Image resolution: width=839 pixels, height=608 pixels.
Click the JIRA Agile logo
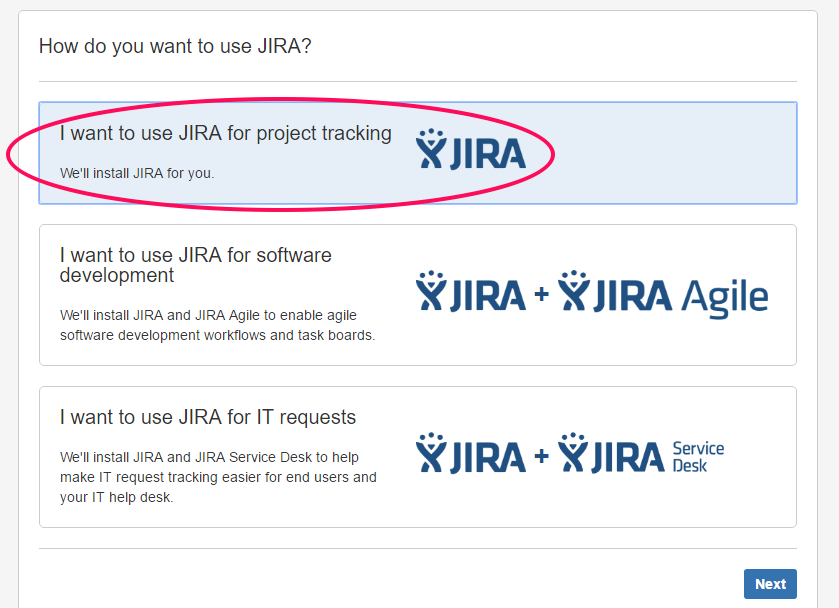(663, 295)
